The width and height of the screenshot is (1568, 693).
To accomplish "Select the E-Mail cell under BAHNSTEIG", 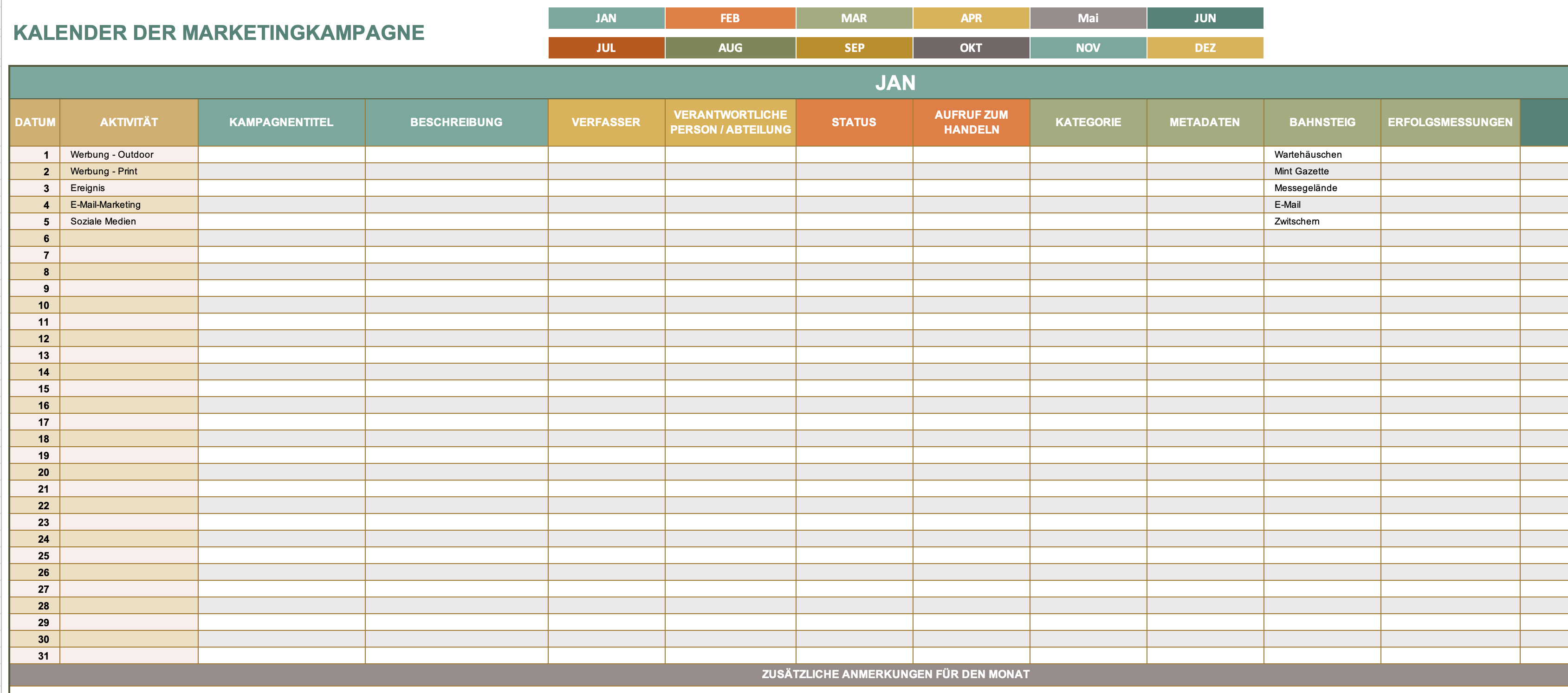I will [1322, 205].
